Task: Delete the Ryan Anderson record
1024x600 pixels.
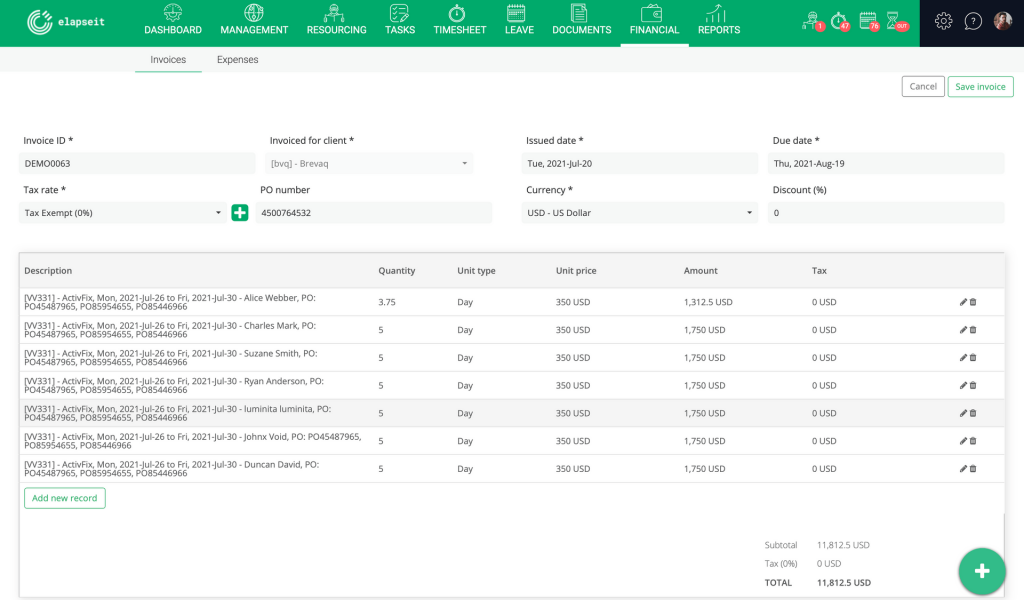Action: coord(973,385)
